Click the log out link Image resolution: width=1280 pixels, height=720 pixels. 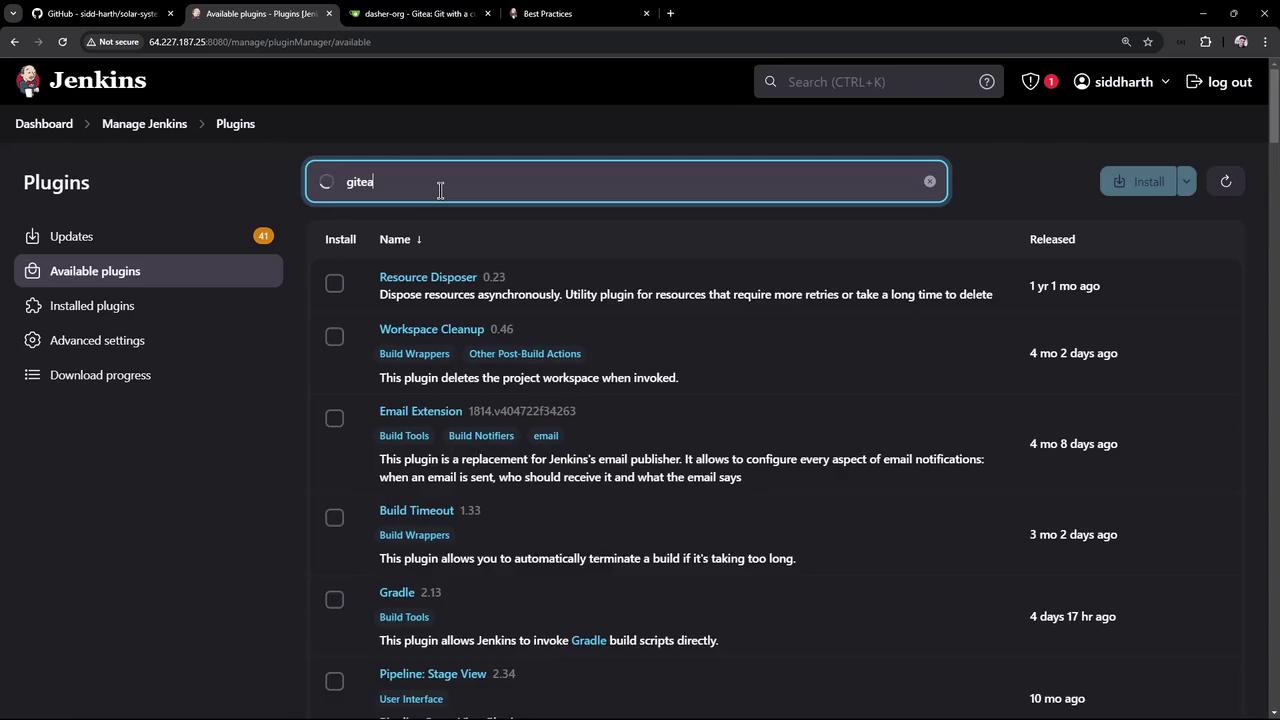point(1219,82)
